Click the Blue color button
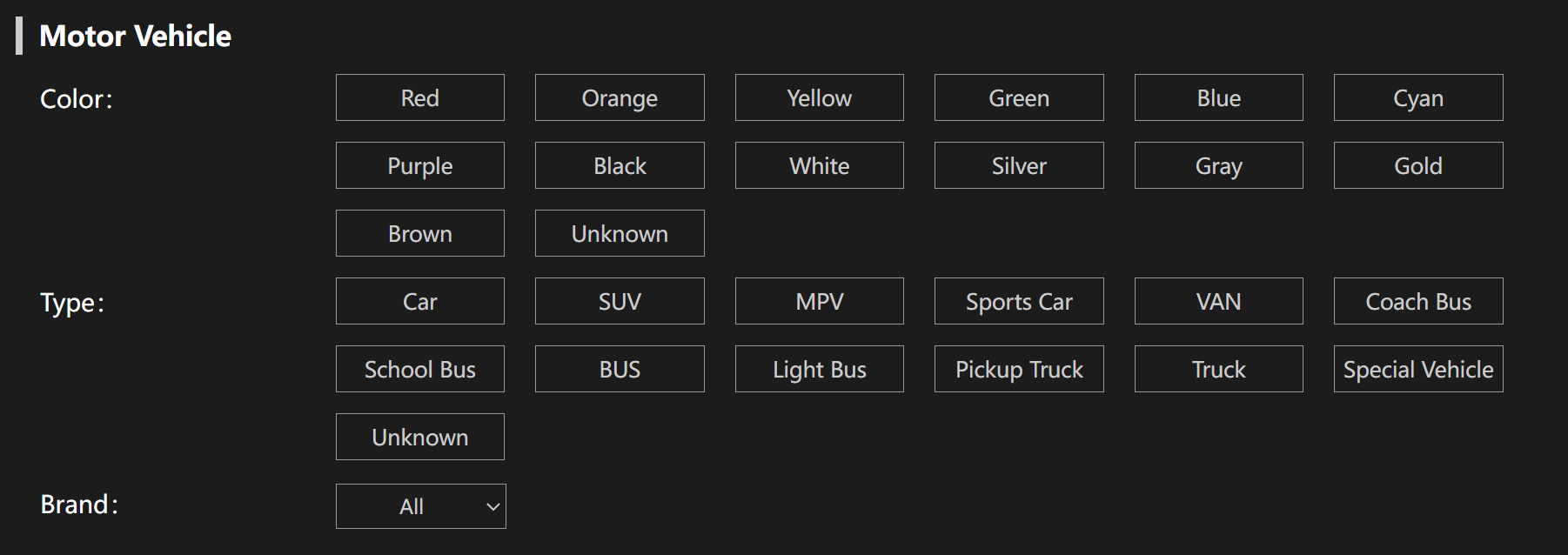 click(x=1219, y=97)
